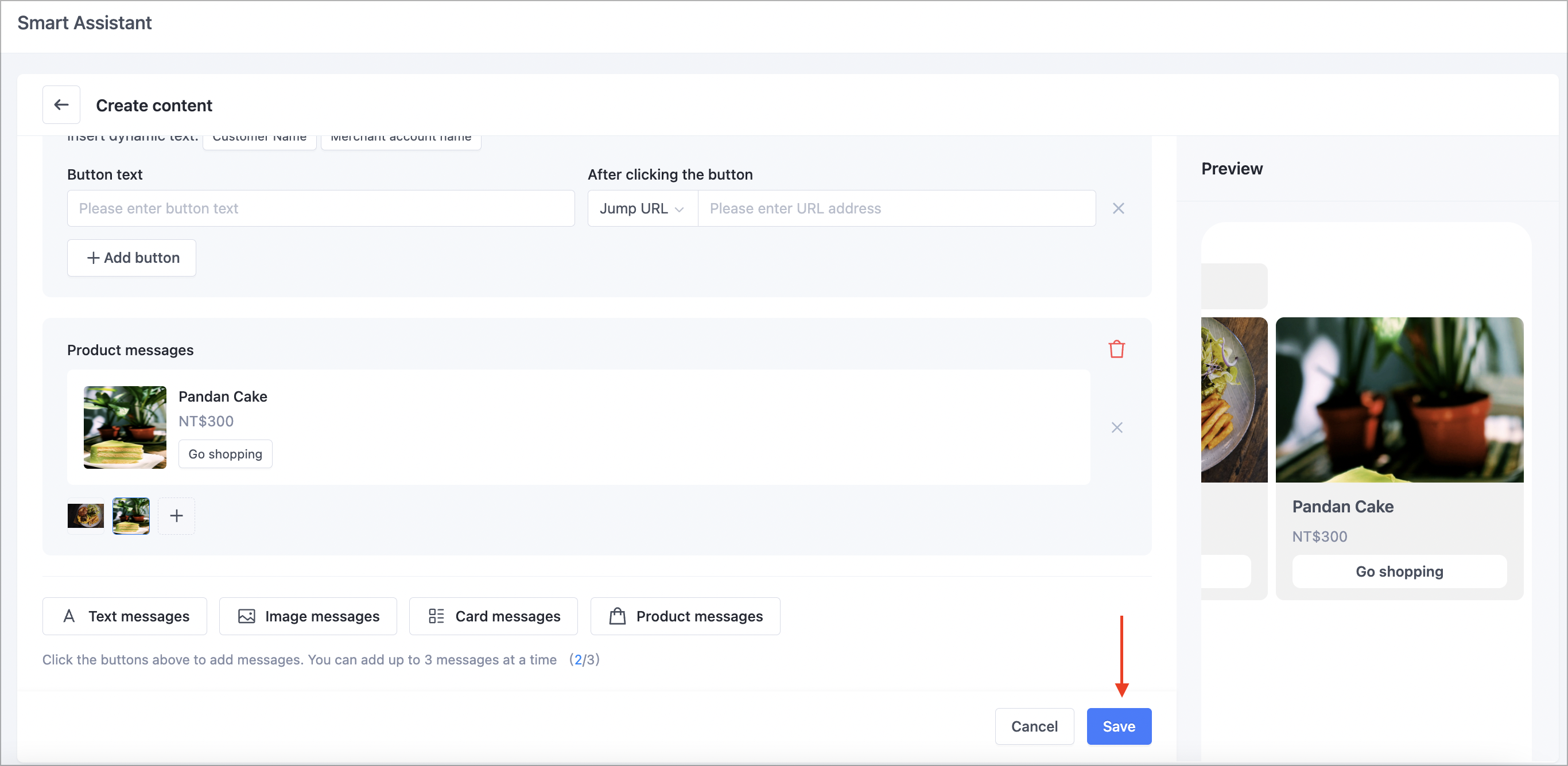
Task: Click the 'NT$300' price in product card
Action: point(207,421)
